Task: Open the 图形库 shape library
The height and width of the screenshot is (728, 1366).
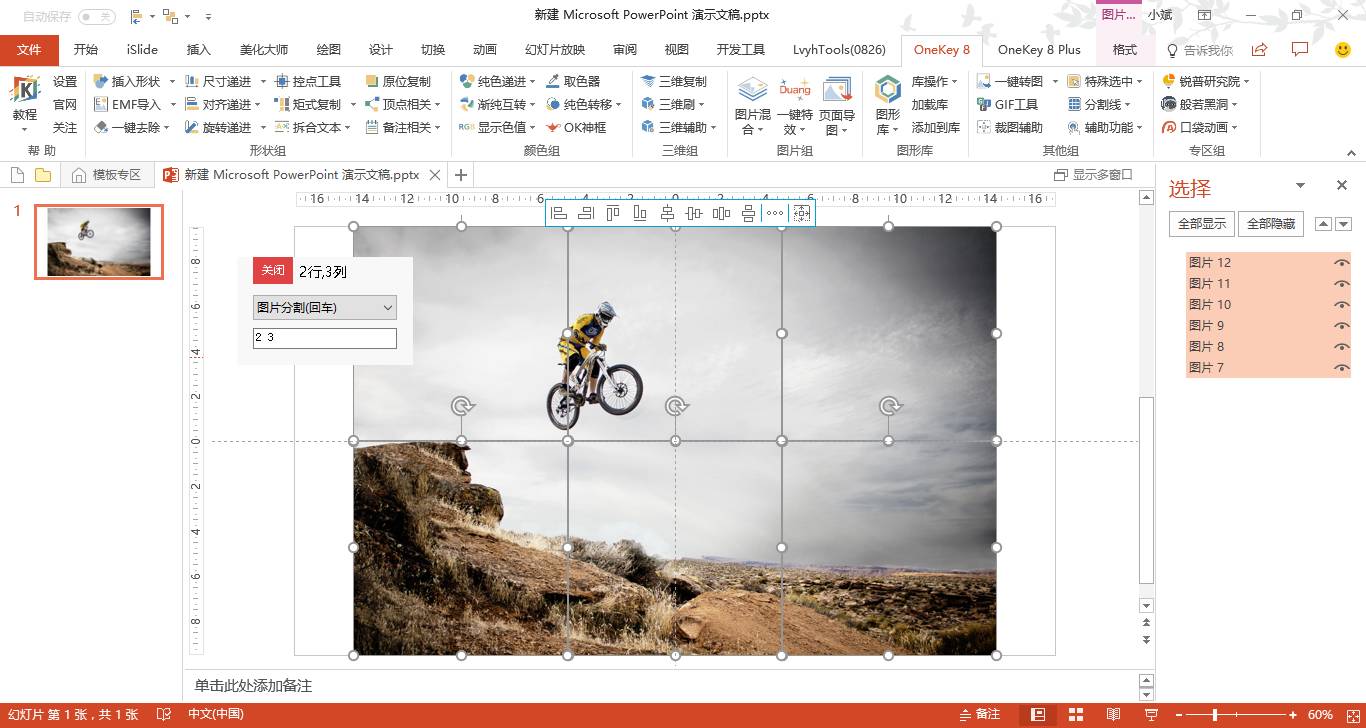Action: pyautogui.click(x=887, y=105)
